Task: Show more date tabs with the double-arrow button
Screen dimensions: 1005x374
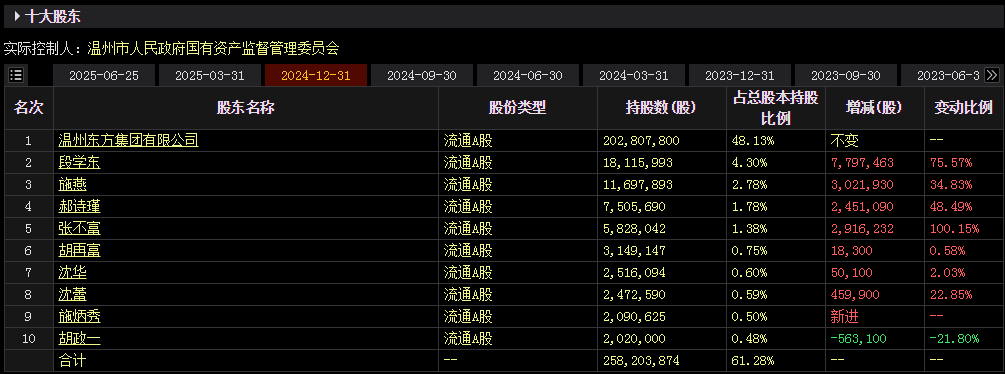Action: [992, 75]
